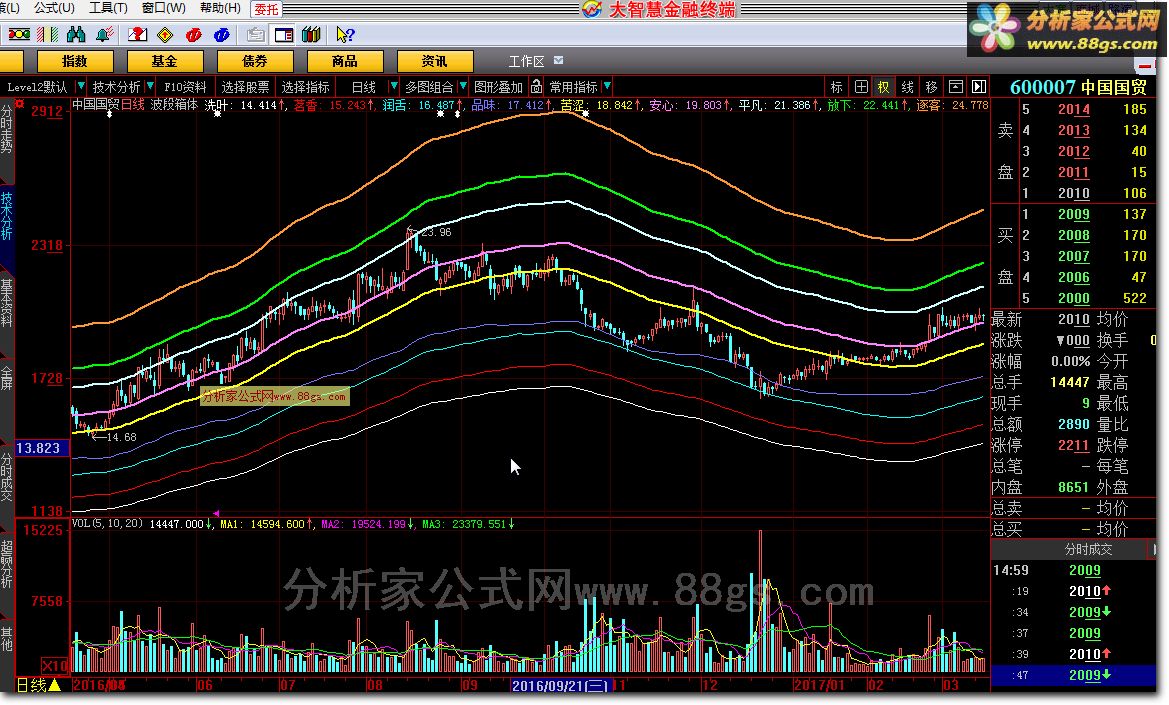
Task: Select the highlighted :47 trade record row
Action: 1072,675
